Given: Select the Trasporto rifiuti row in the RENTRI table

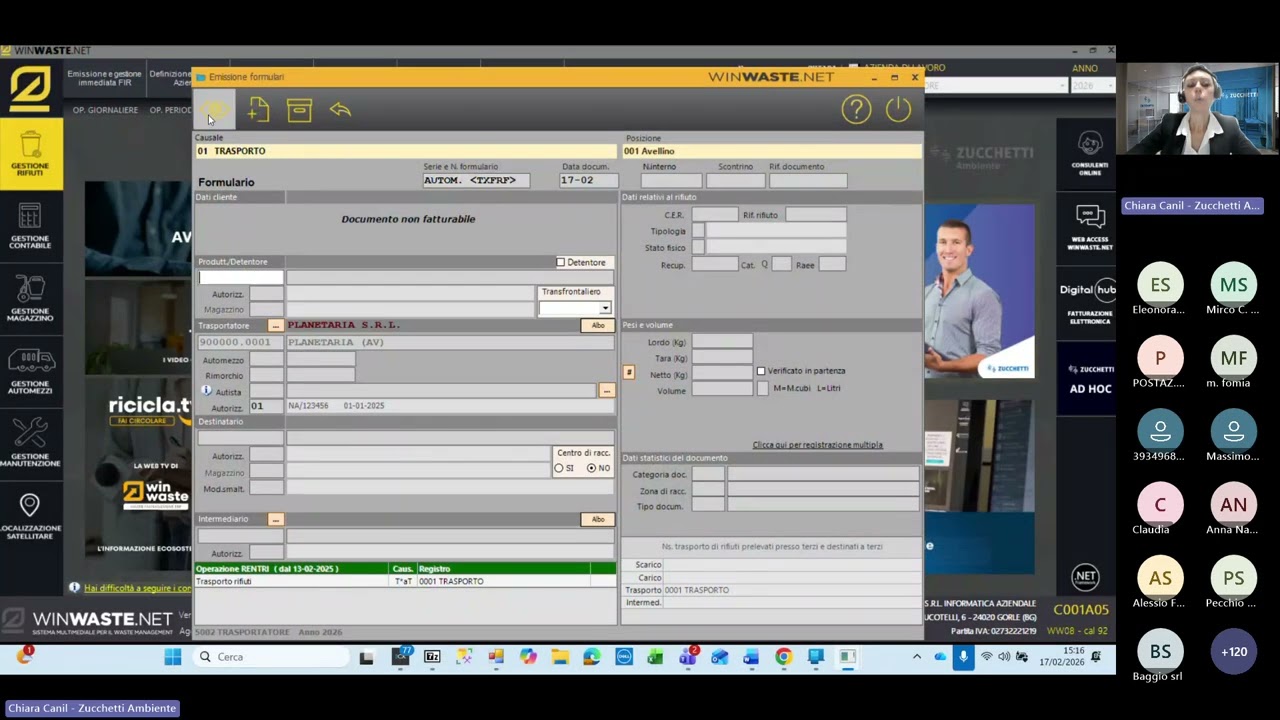Looking at the screenshot, I should click(405, 581).
